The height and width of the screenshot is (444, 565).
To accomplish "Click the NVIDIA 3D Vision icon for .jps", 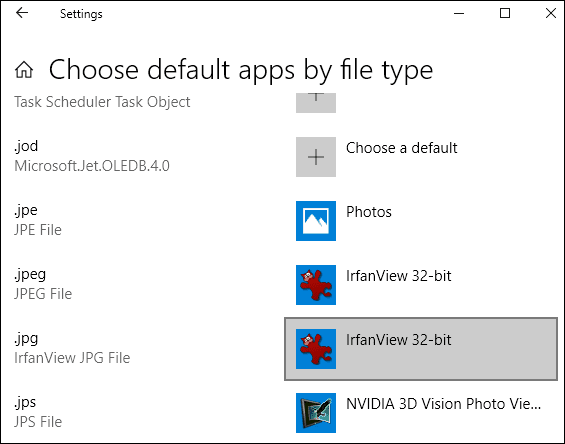I will [316, 413].
